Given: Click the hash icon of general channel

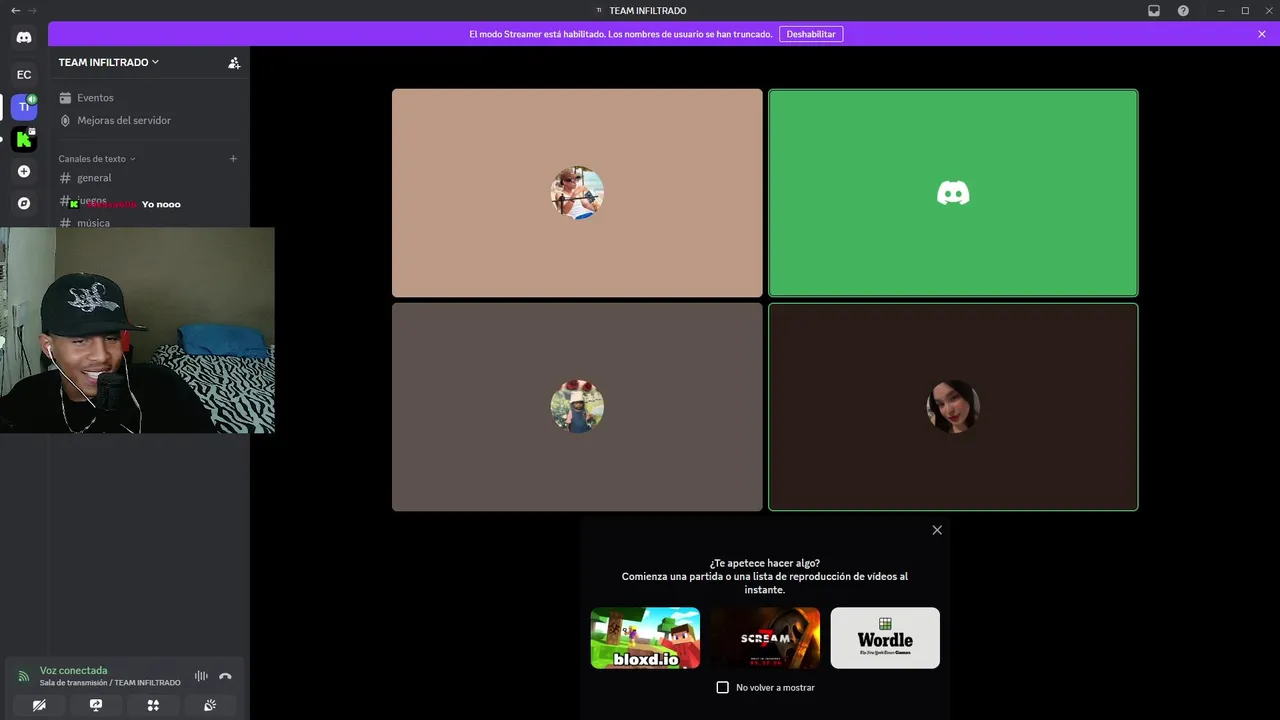Looking at the screenshot, I should (65, 178).
